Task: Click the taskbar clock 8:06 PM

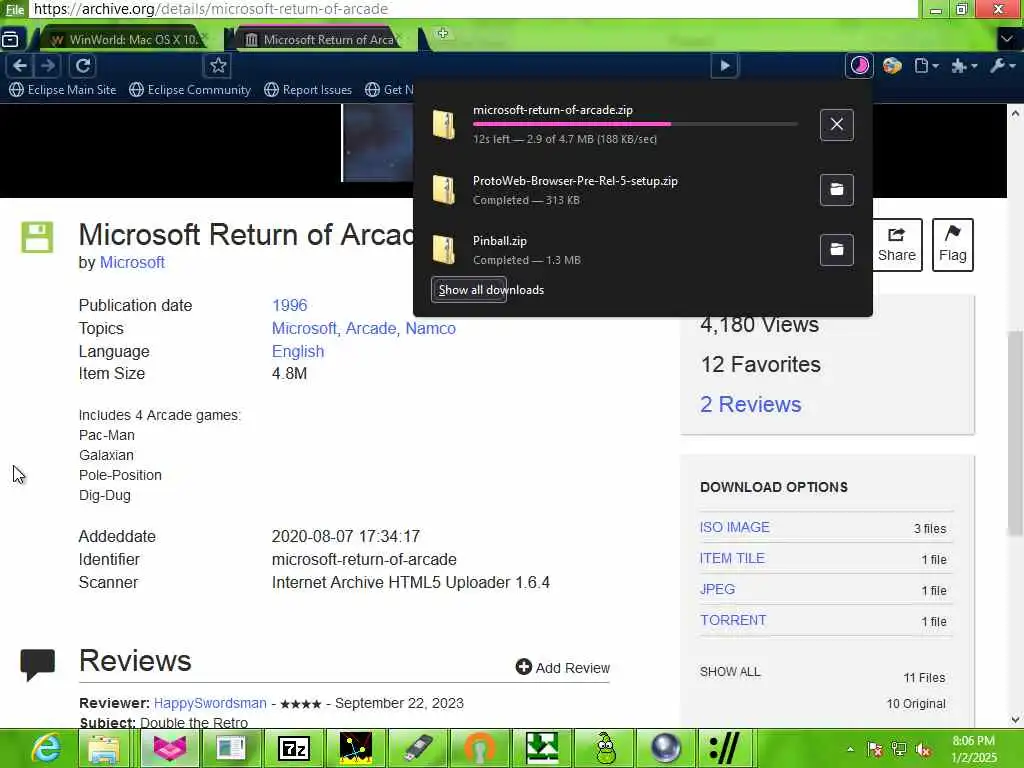Action: (x=973, y=748)
